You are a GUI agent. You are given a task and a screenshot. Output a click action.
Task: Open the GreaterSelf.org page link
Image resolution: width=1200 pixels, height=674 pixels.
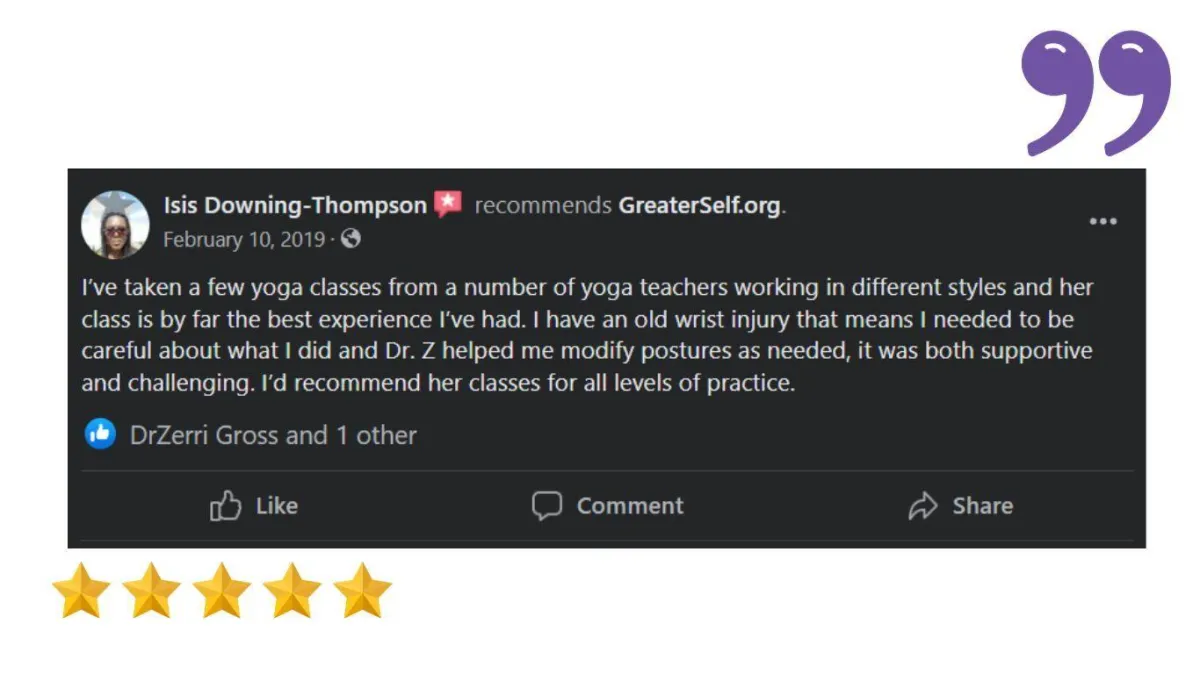tap(700, 206)
